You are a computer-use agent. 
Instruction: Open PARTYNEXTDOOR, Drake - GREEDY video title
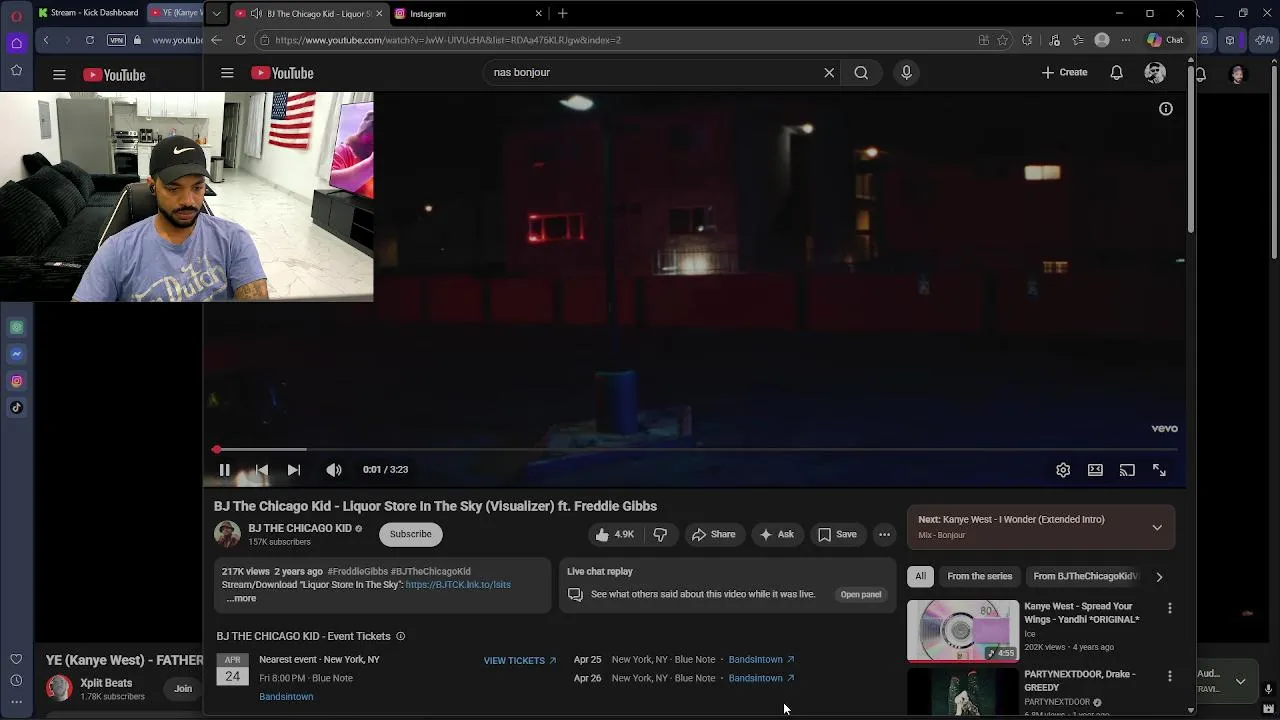1080,680
